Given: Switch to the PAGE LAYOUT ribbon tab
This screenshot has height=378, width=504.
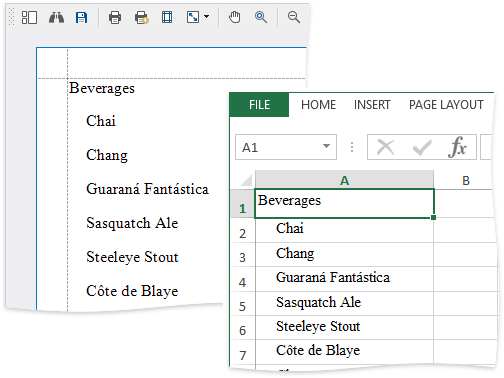Looking at the screenshot, I should (x=446, y=105).
